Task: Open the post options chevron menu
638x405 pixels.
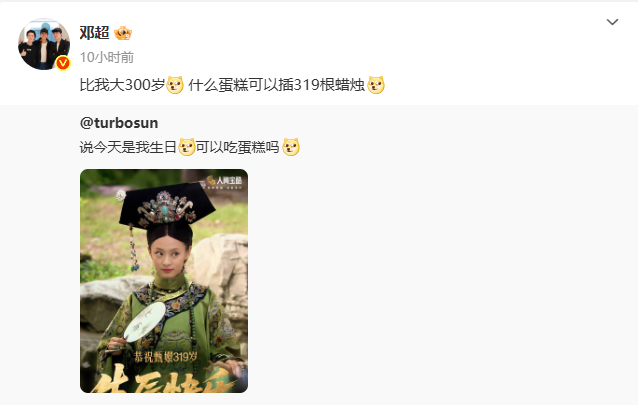Action: pyautogui.click(x=612, y=22)
